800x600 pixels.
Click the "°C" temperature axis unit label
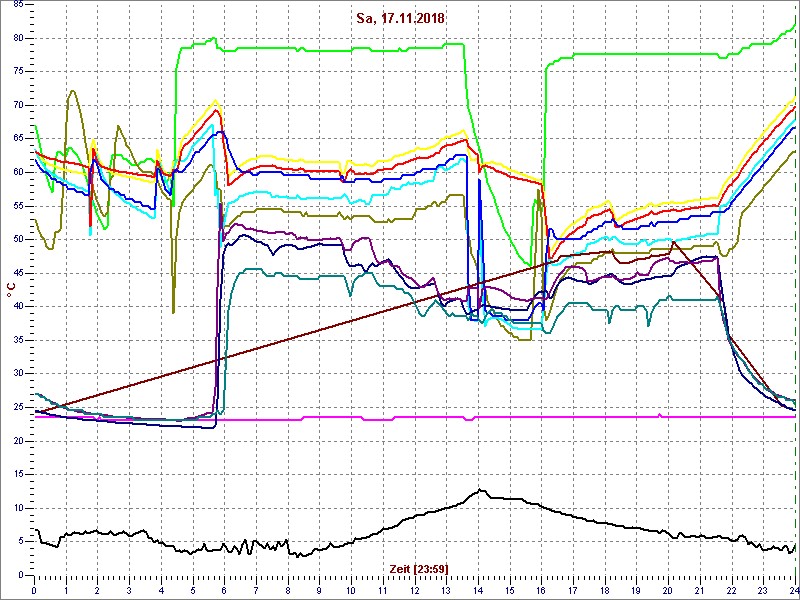(10, 290)
